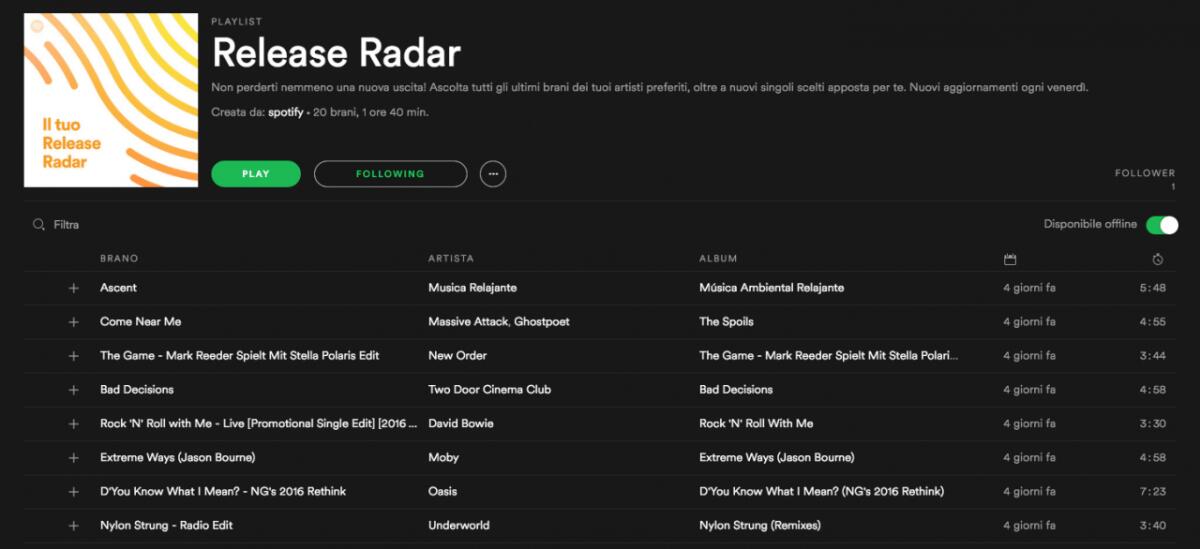Open album Nylon Strung (Remixes)
This screenshot has height=549, width=1200.
pyautogui.click(x=759, y=526)
